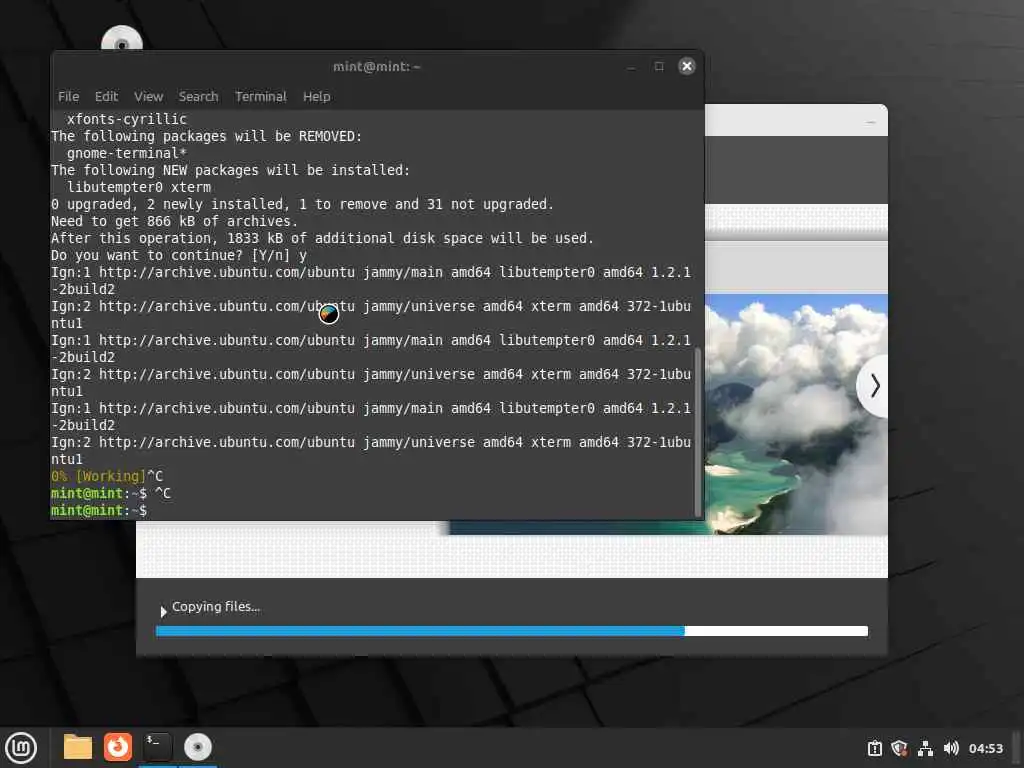This screenshot has width=1024, height=768.
Task: Click 'The following packages will be REMOVED:' line
Action: click(x=206, y=136)
